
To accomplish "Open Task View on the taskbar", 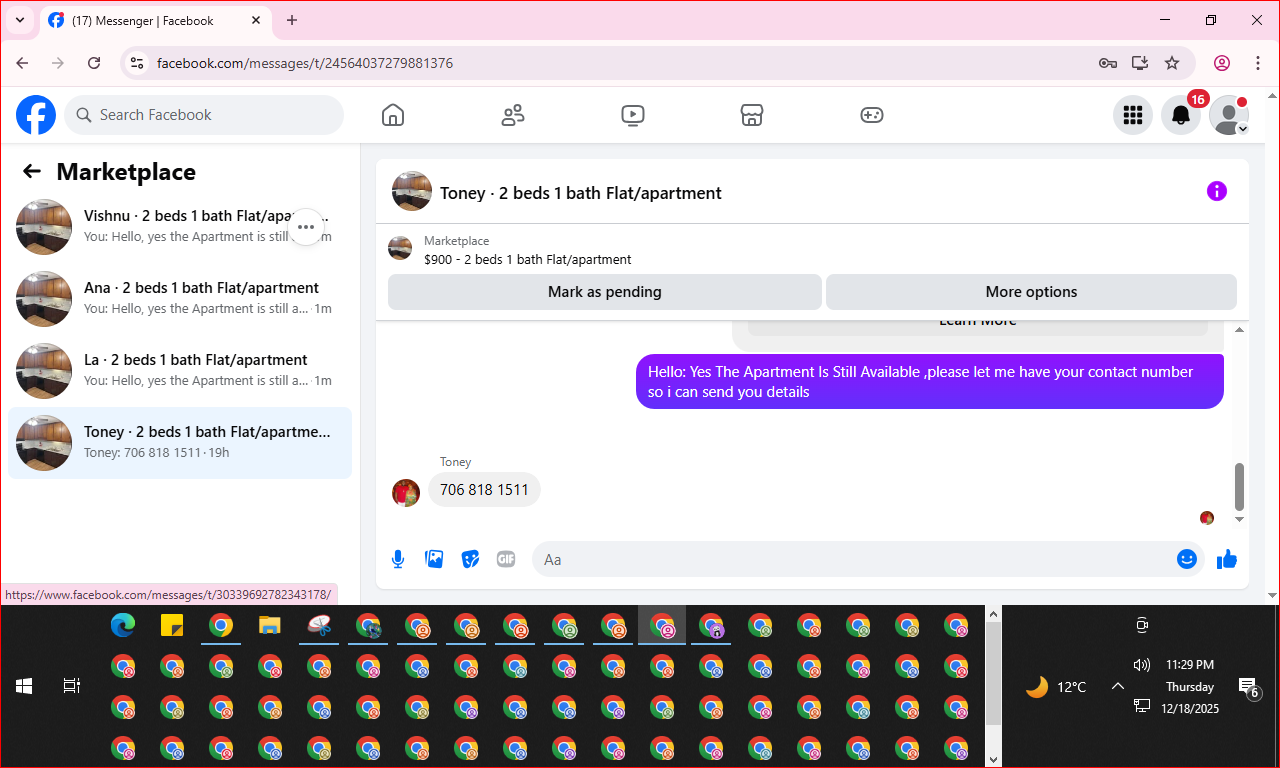I will 72,686.
